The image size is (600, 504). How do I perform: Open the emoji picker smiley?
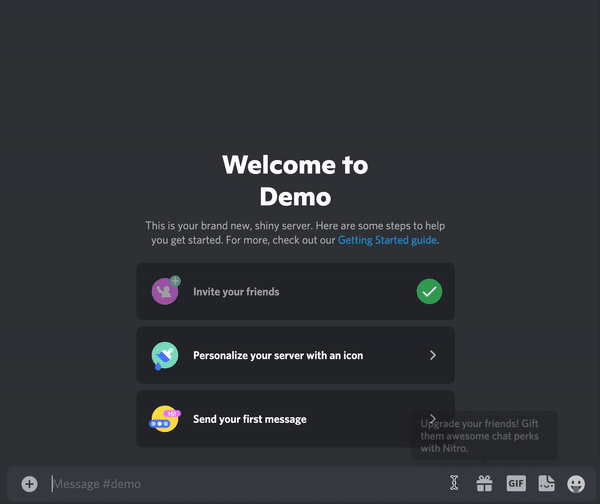pos(576,484)
